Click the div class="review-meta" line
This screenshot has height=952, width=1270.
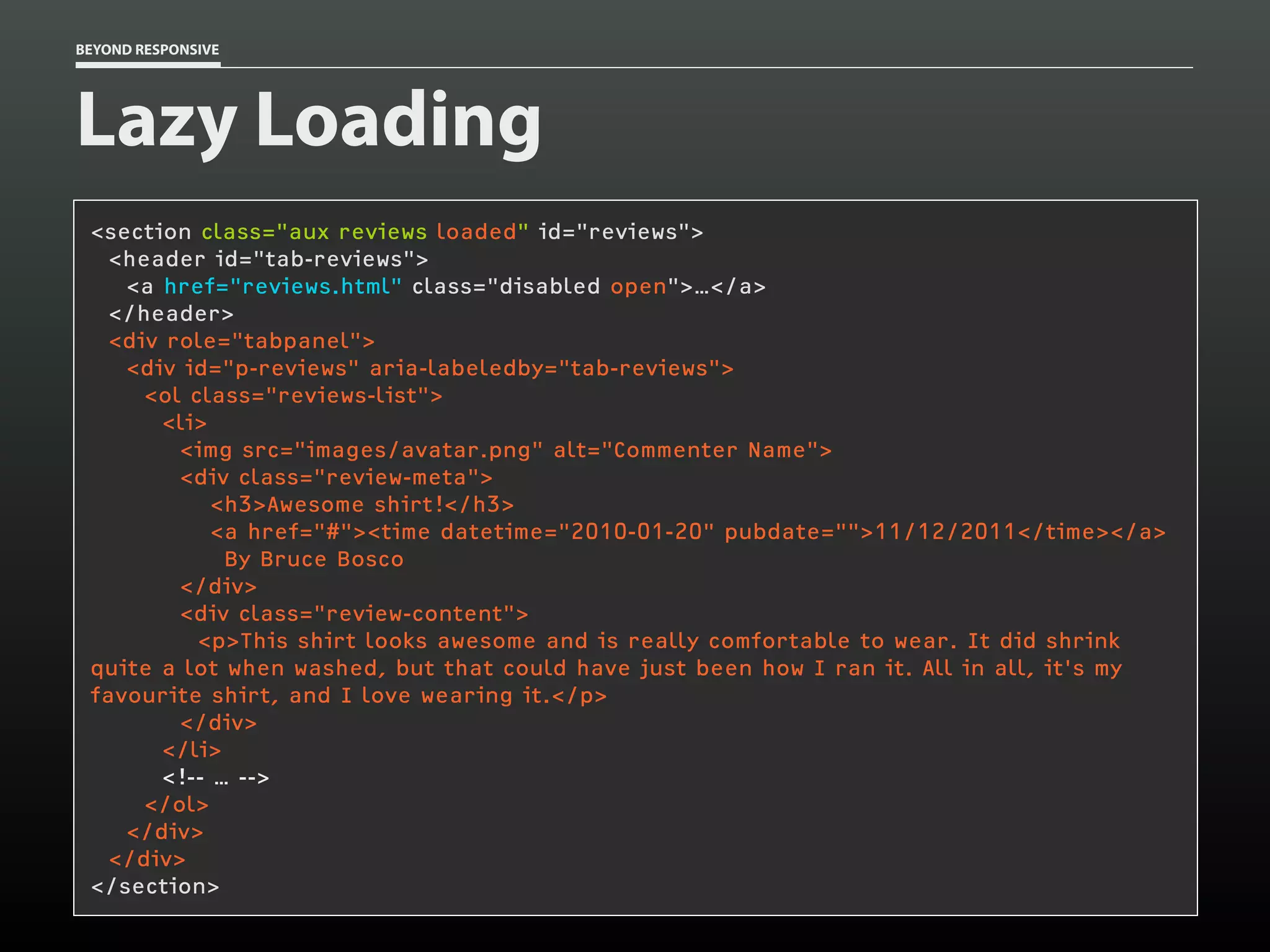click(x=336, y=478)
